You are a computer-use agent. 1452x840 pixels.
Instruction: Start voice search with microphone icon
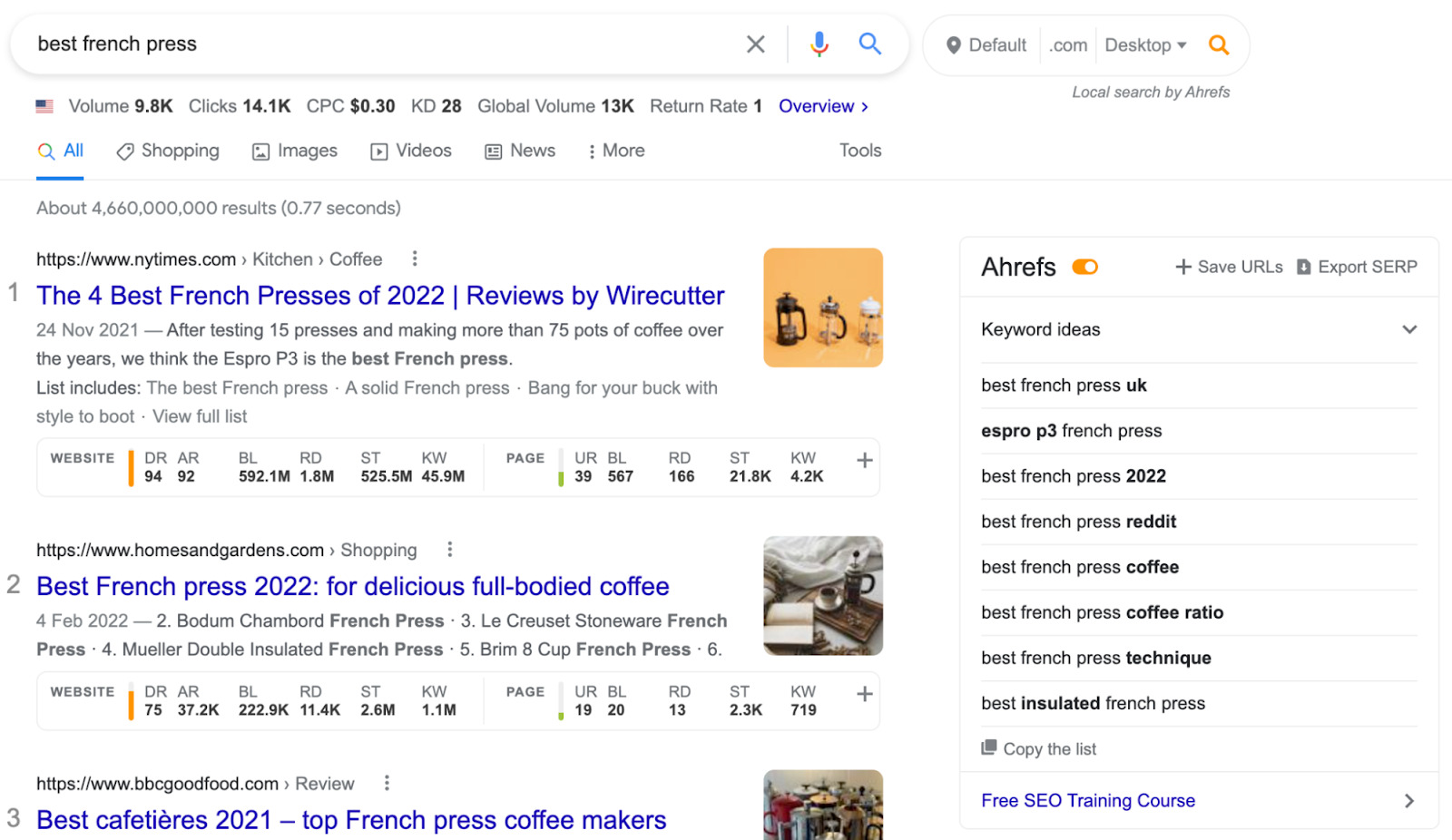point(819,44)
